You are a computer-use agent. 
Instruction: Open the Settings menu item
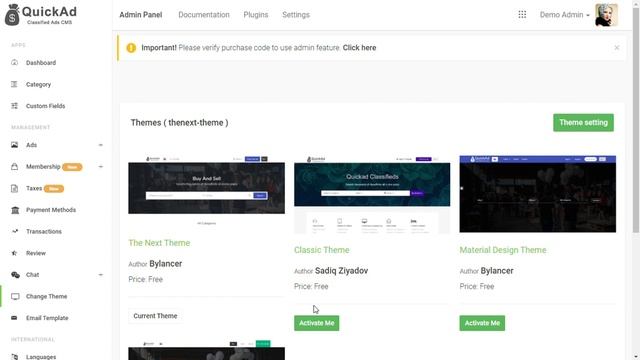[x=296, y=15]
